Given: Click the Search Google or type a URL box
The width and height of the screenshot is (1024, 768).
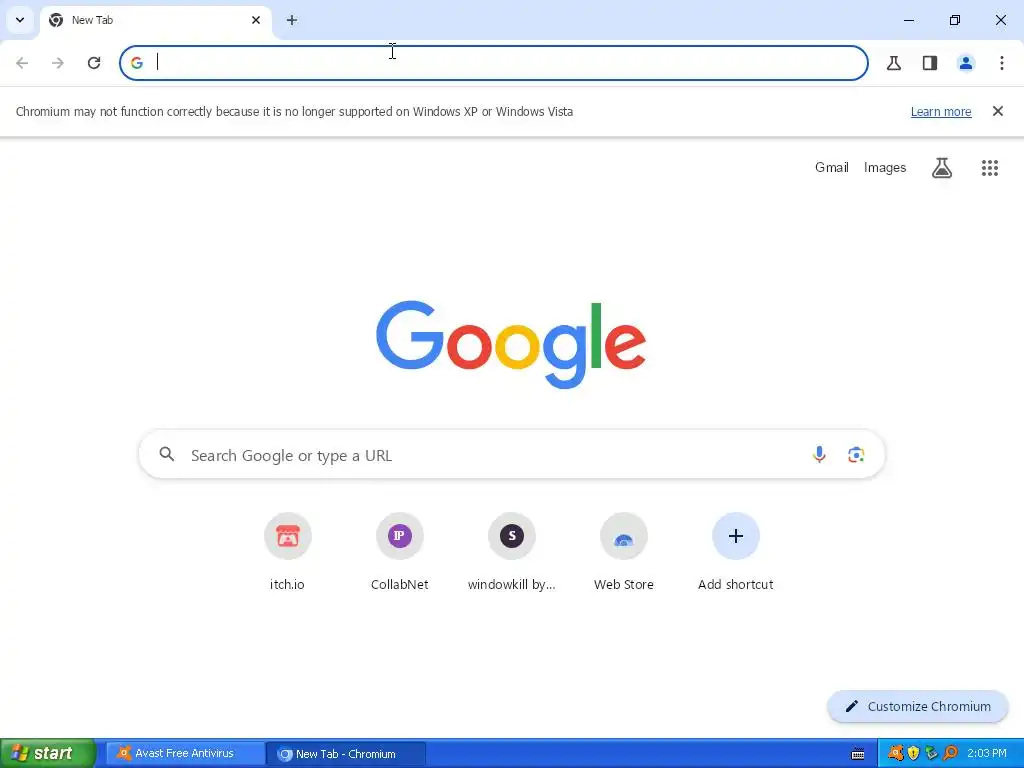Looking at the screenshot, I should pos(511,455).
